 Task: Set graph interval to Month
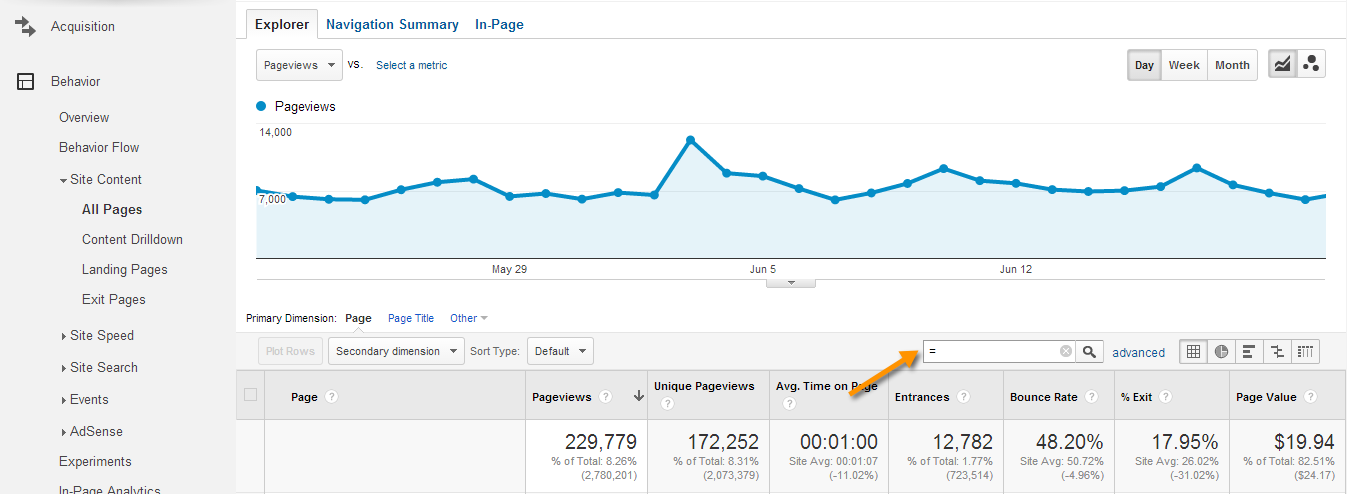point(1232,65)
